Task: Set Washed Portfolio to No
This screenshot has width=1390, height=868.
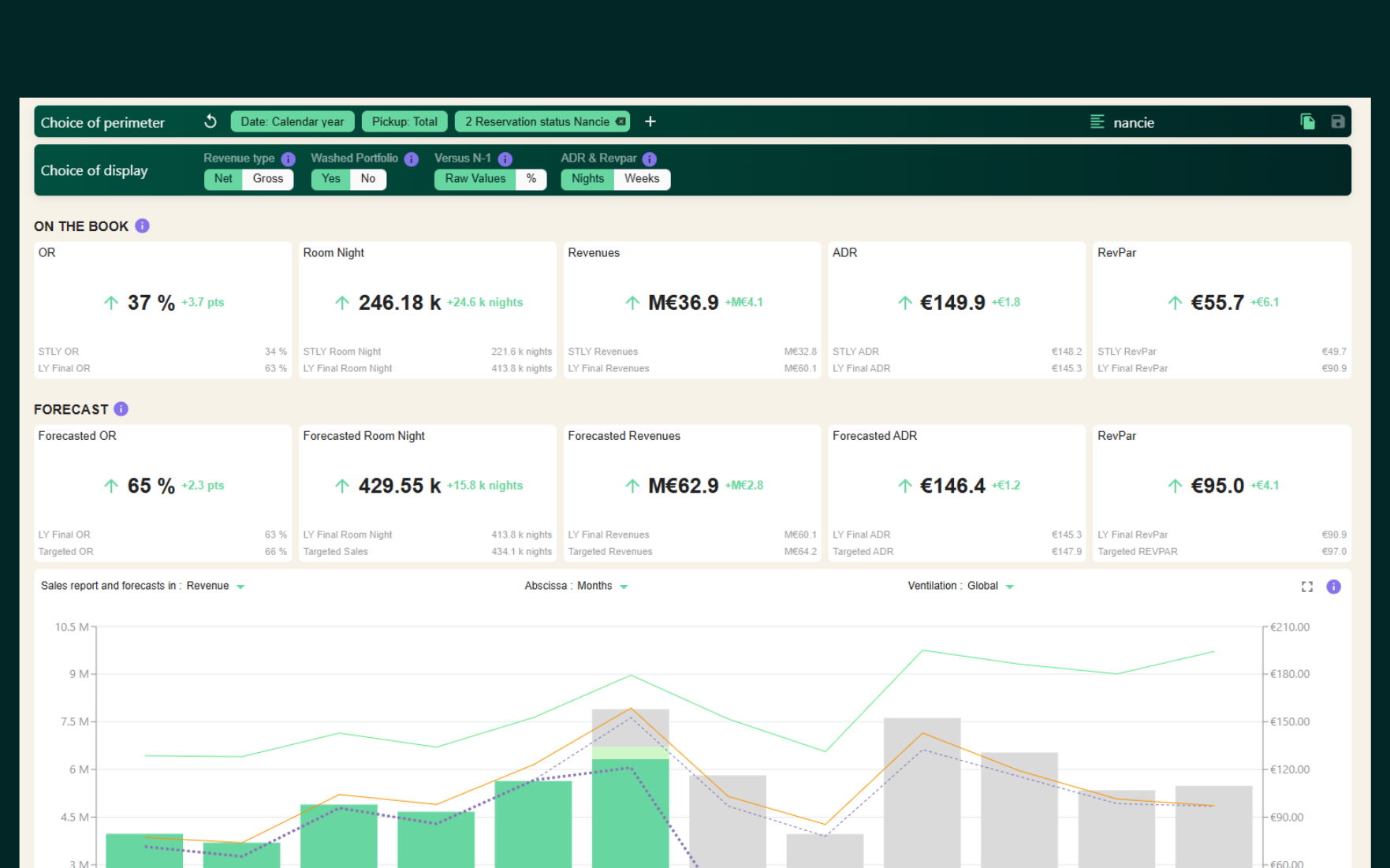Action: [x=368, y=179]
